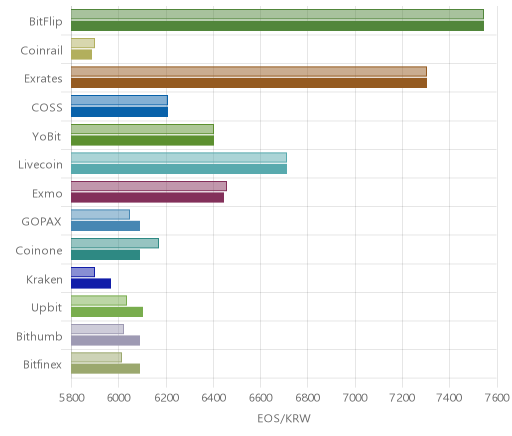Click the Bithumb purple-gray lower bar
Screen dimensions: 512x436
(x=105, y=341)
